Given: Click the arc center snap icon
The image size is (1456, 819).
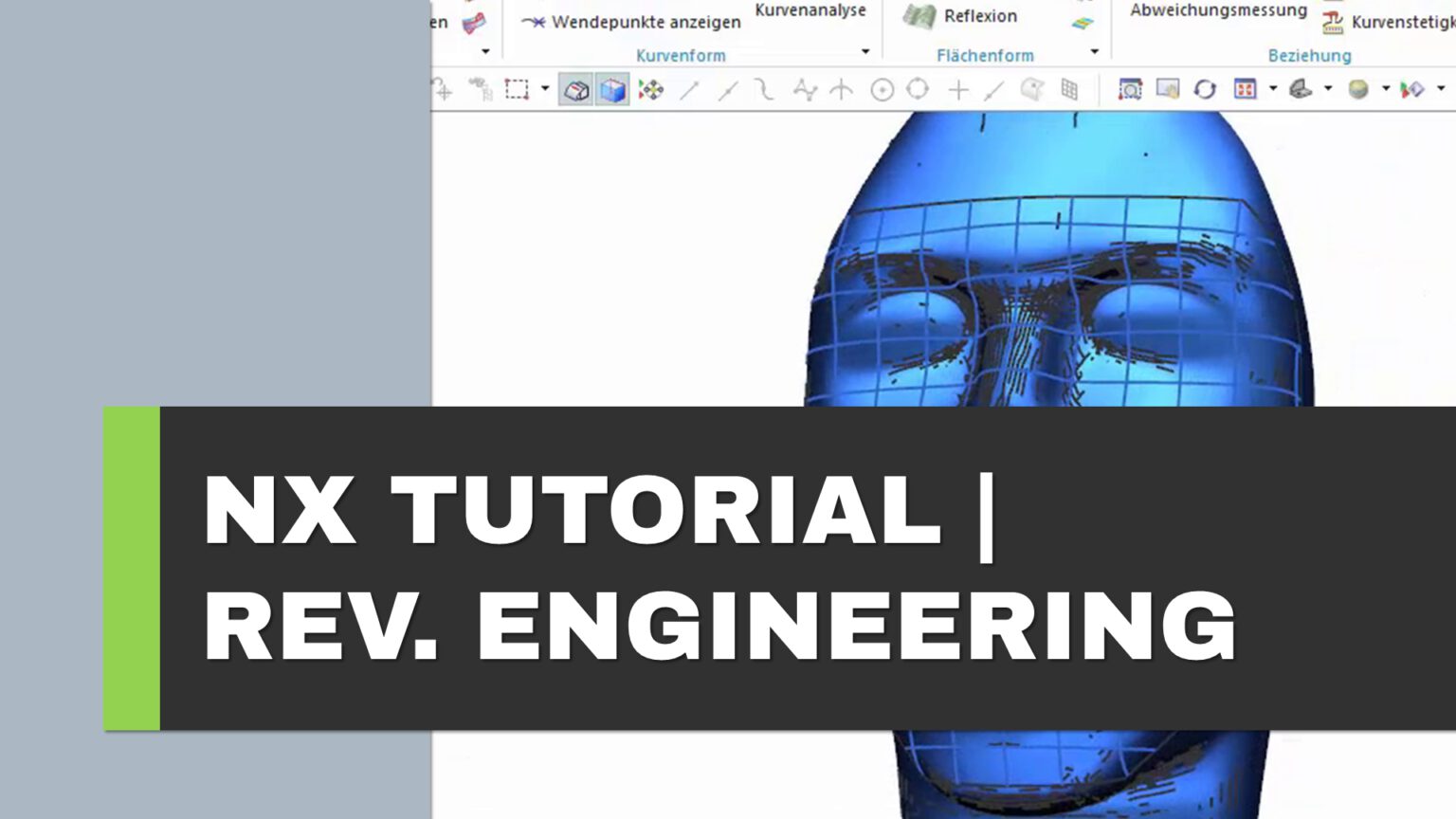Looking at the screenshot, I should point(883,90).
